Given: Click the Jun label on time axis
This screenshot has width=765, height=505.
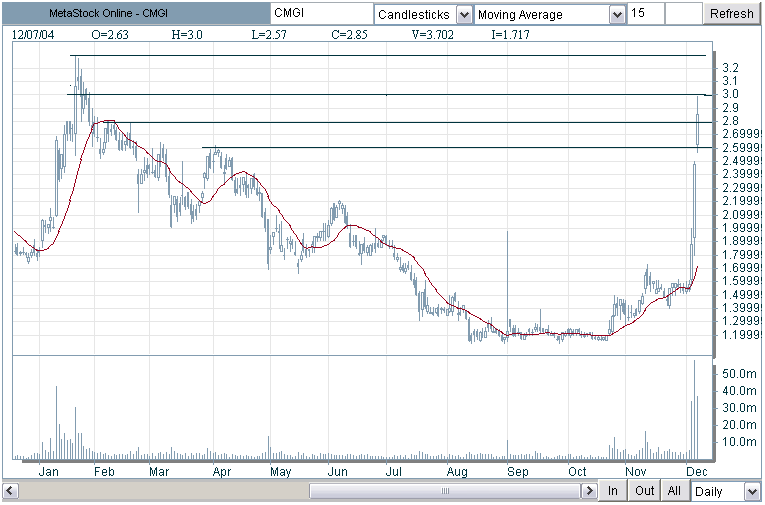Looking at the screenshot, I should pos(338,472).
